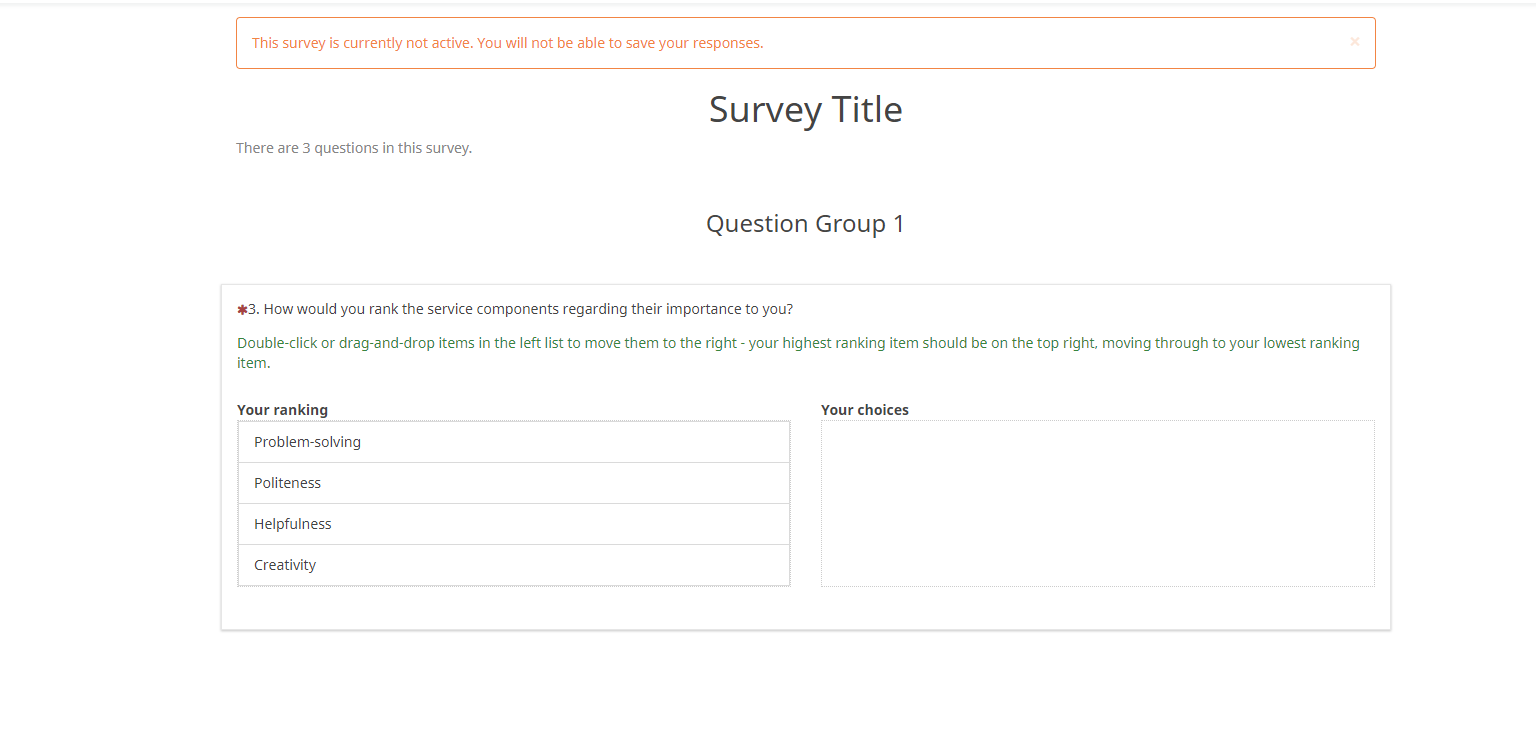Click the empty Your choices drop area
The height and width of the screenshot is (737, 1536).
[1097, 503]
